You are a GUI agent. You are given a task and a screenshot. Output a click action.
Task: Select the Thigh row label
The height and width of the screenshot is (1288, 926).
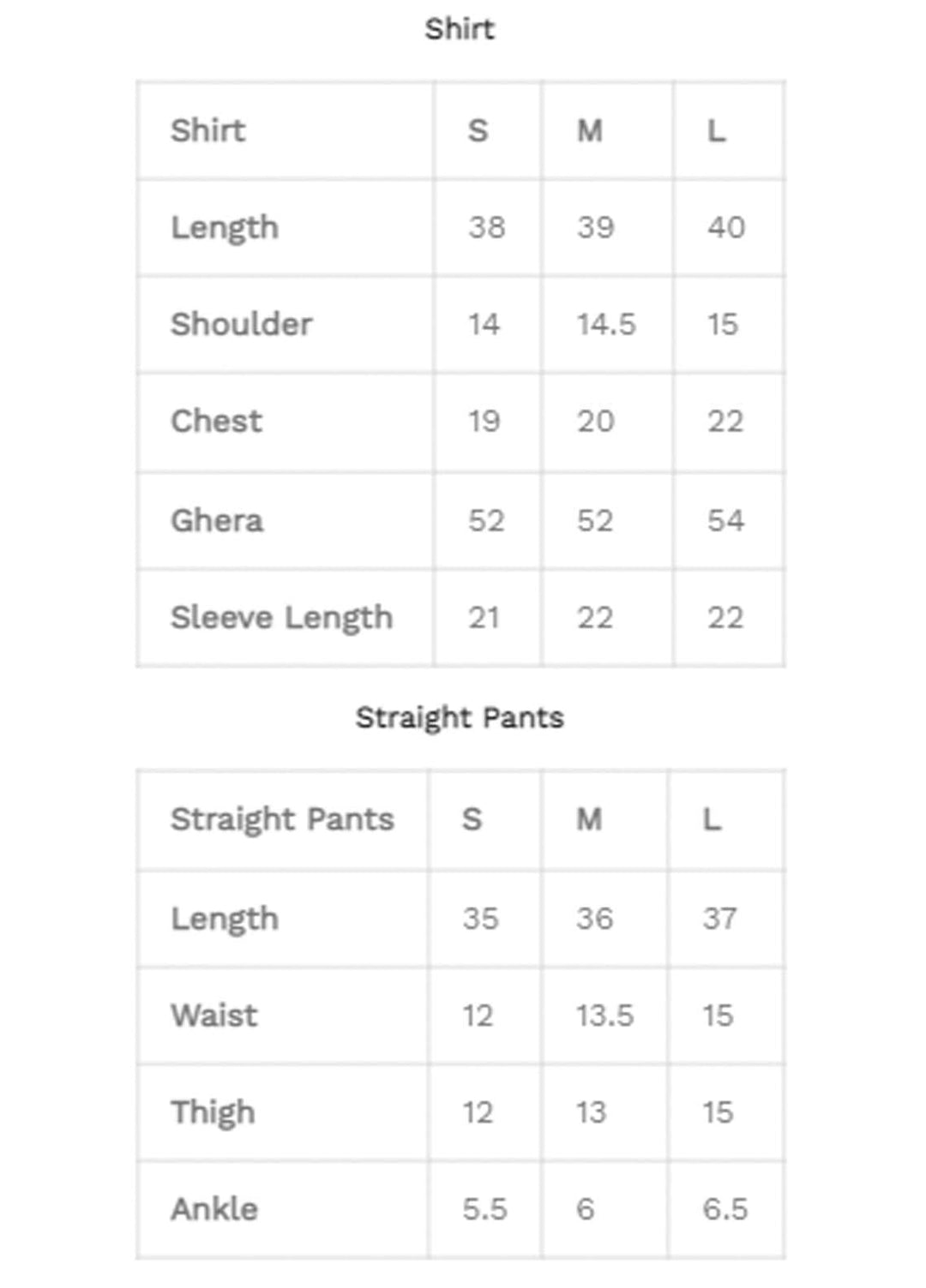[213, 1112]
